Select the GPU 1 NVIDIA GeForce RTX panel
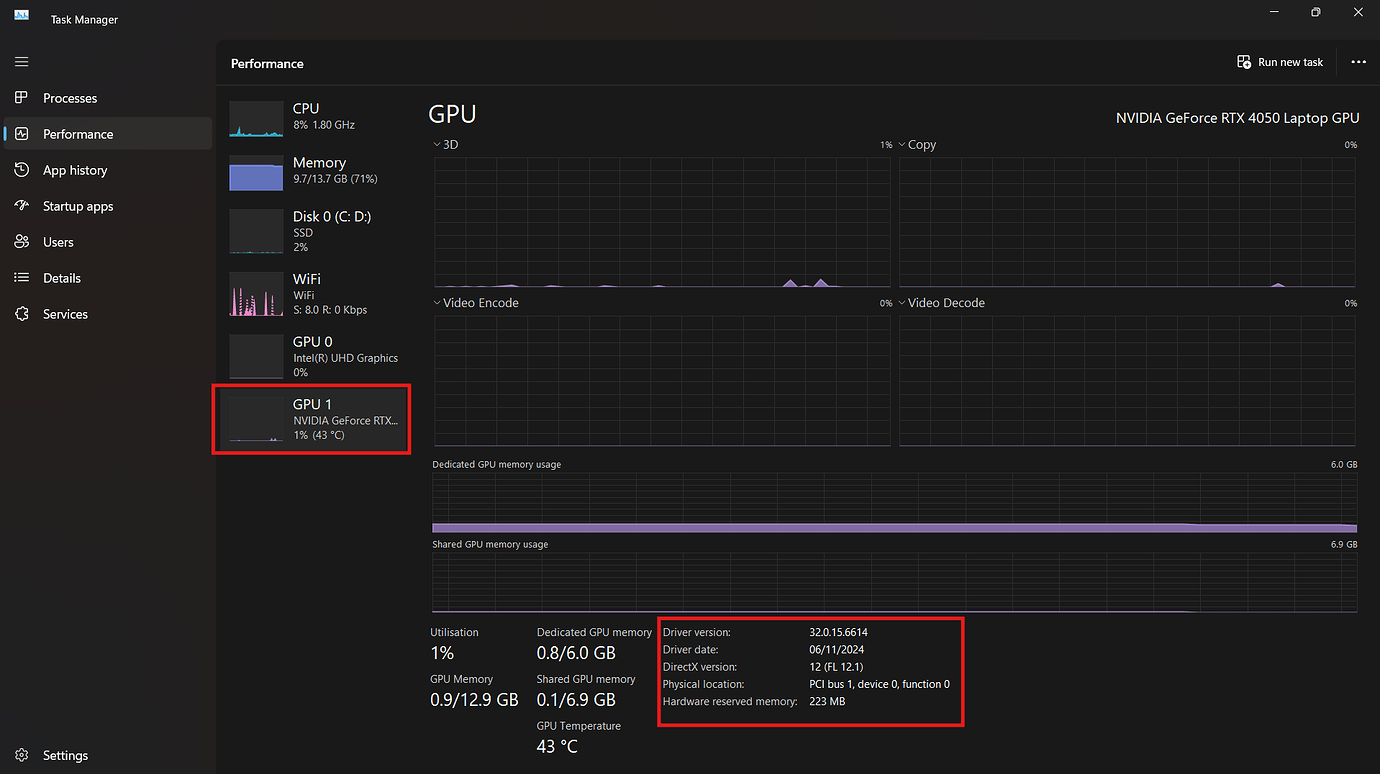Viewport: 1380px width, 774px height. click(x=311, y=418)
